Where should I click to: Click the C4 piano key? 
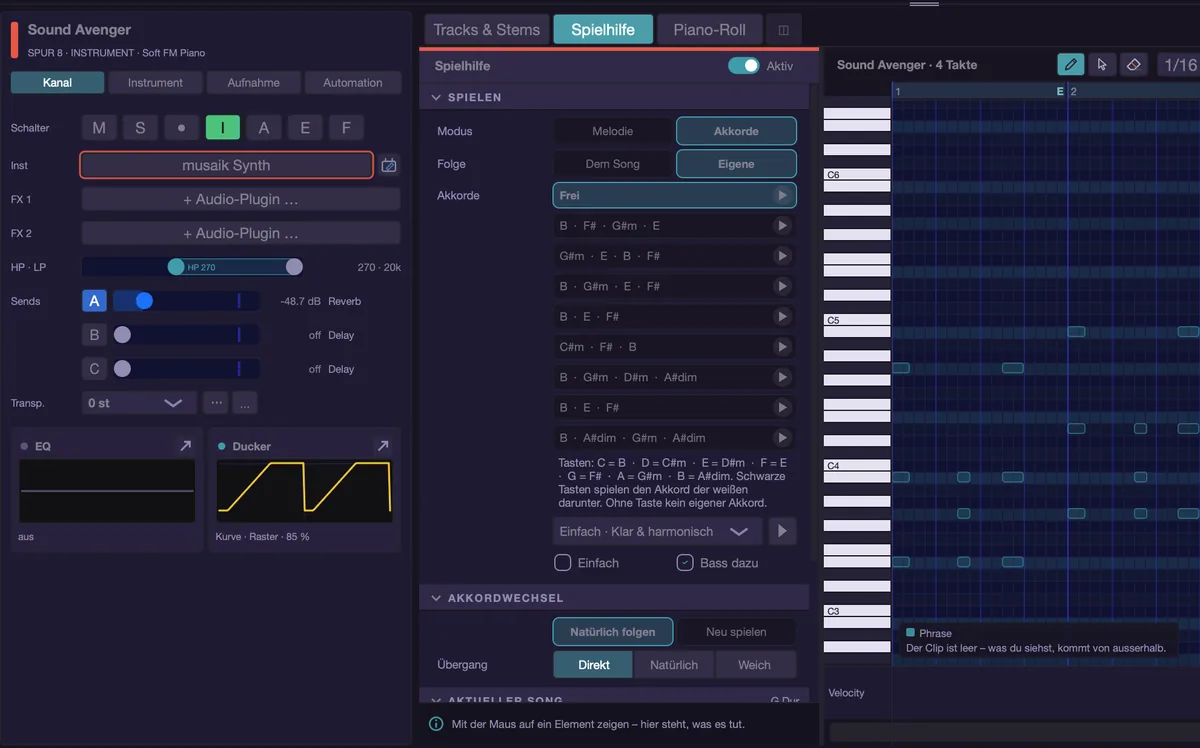(x=857, y=465)
